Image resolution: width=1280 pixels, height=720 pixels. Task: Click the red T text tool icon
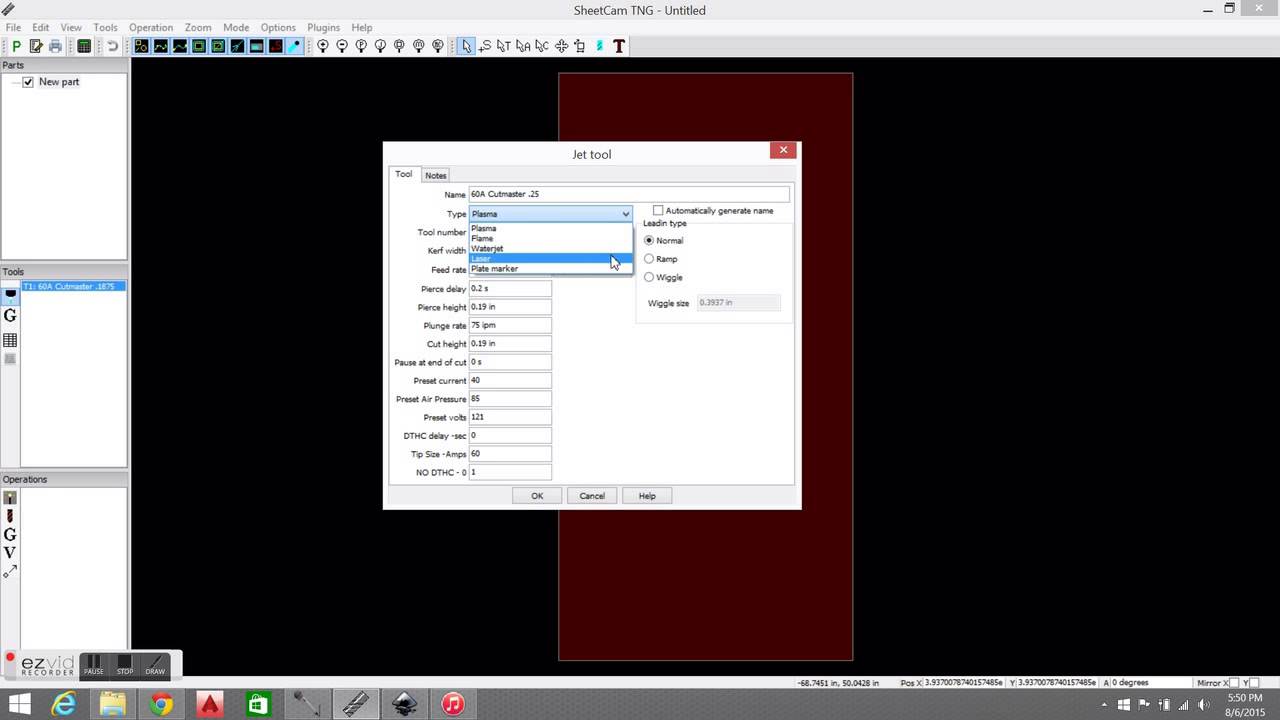[619, 46]
